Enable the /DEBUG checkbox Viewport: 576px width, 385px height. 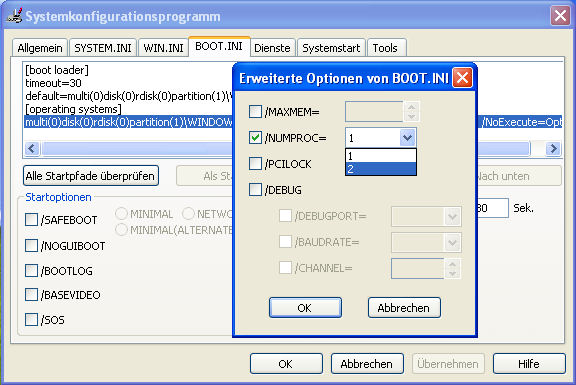[x=255, y=190]
